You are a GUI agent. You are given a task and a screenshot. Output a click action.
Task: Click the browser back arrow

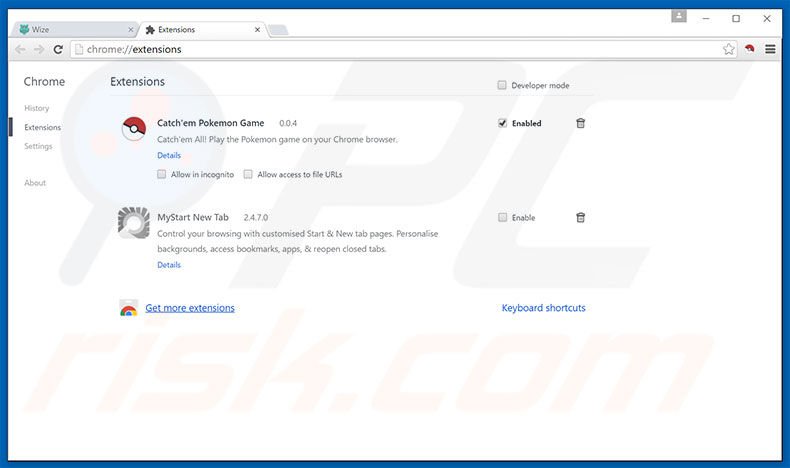20,49
